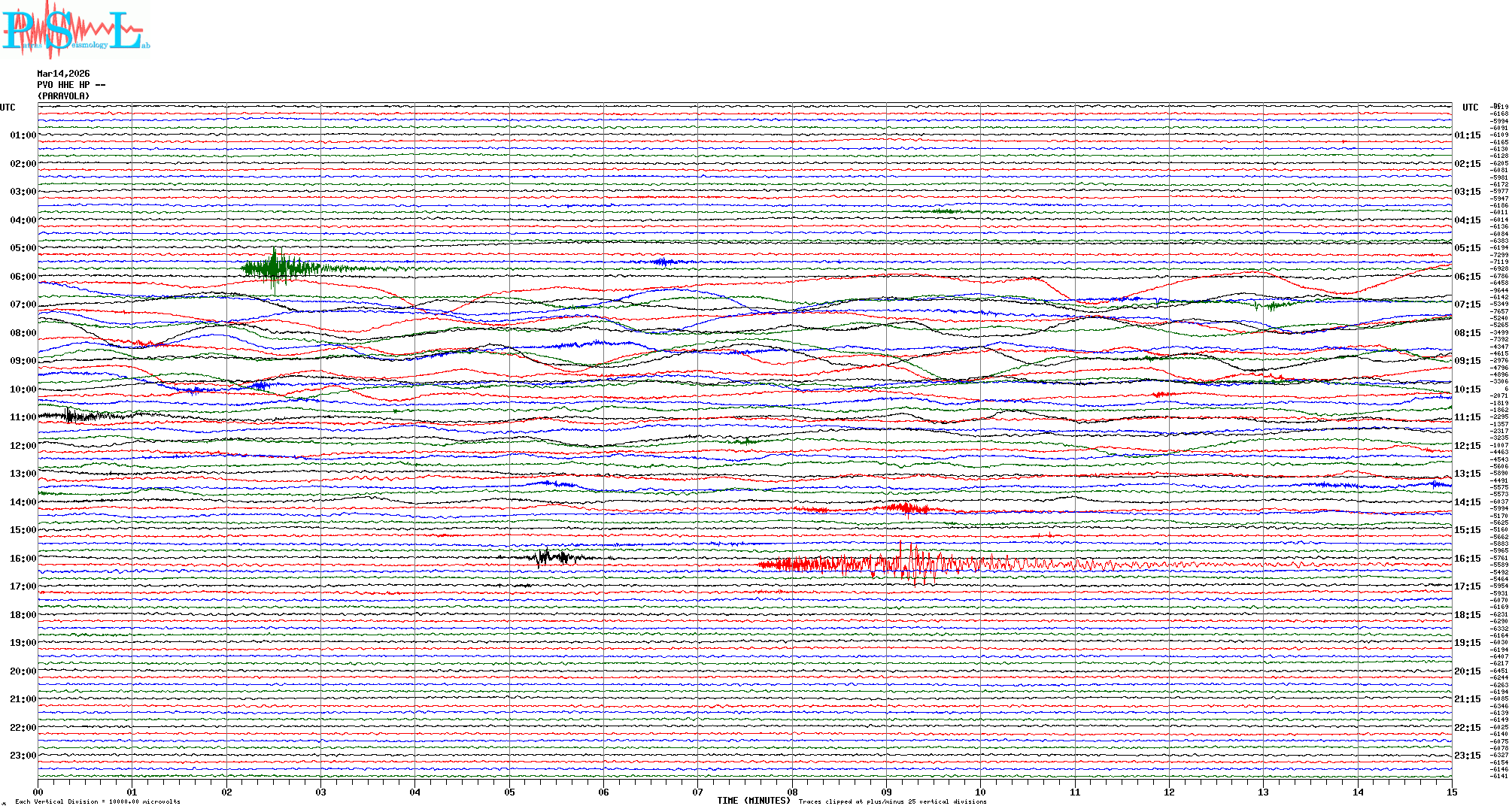Click the left UTC header label
Screen dimensions: 1512x812
(x=8, y=108)
